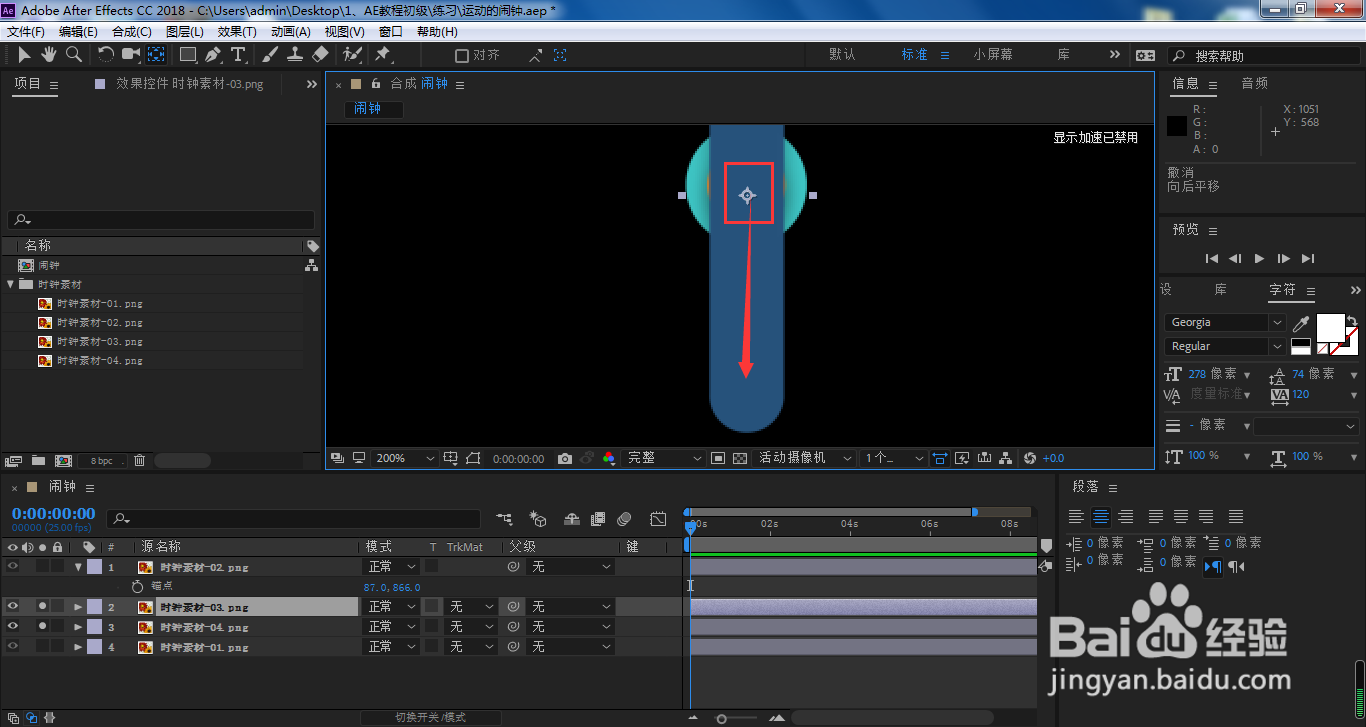Enable the 对齐 snapping checkbox

(462, 56)
